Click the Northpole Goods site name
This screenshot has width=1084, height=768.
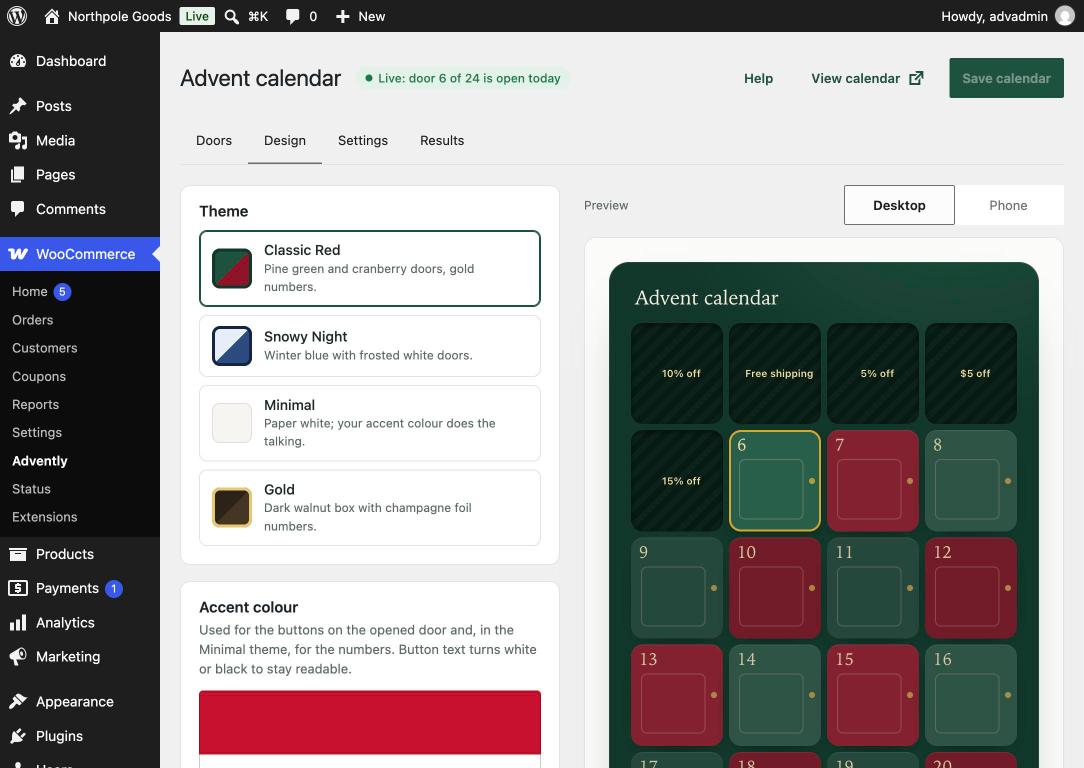[x=120, y=16]
